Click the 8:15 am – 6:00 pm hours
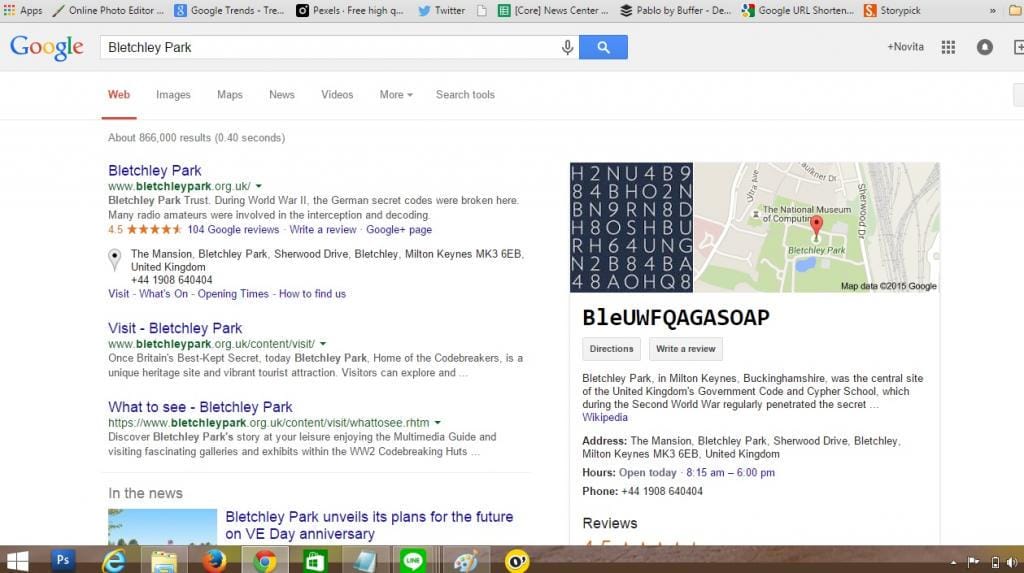The image size is (1024, 573). click(x=730, y=472)
